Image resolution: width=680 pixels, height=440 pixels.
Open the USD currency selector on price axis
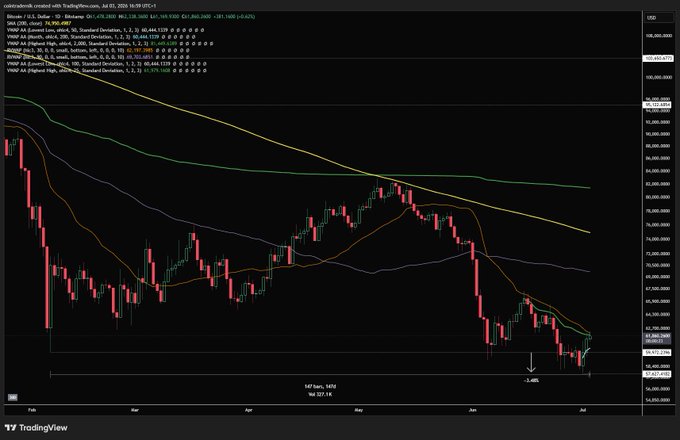[651, 18]
